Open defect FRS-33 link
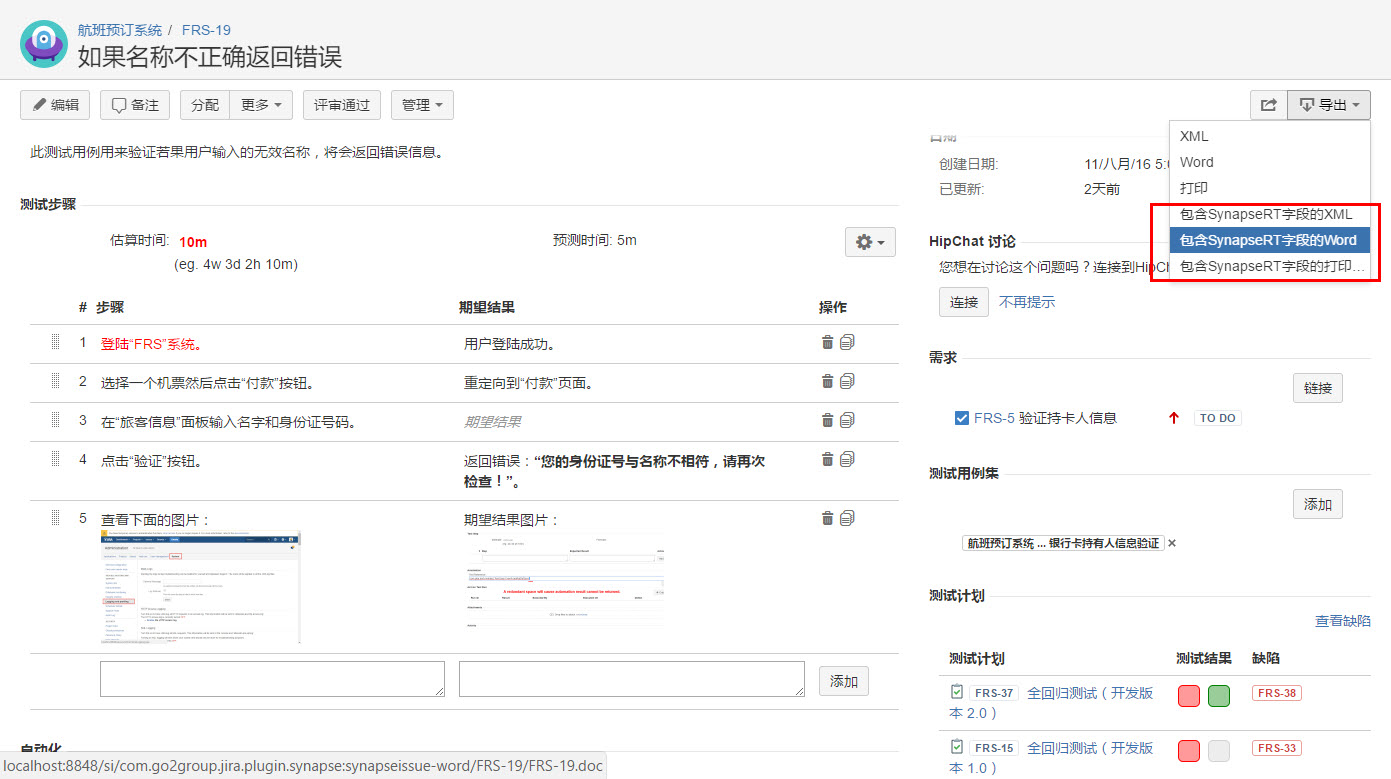 (x=1277, y=748)
